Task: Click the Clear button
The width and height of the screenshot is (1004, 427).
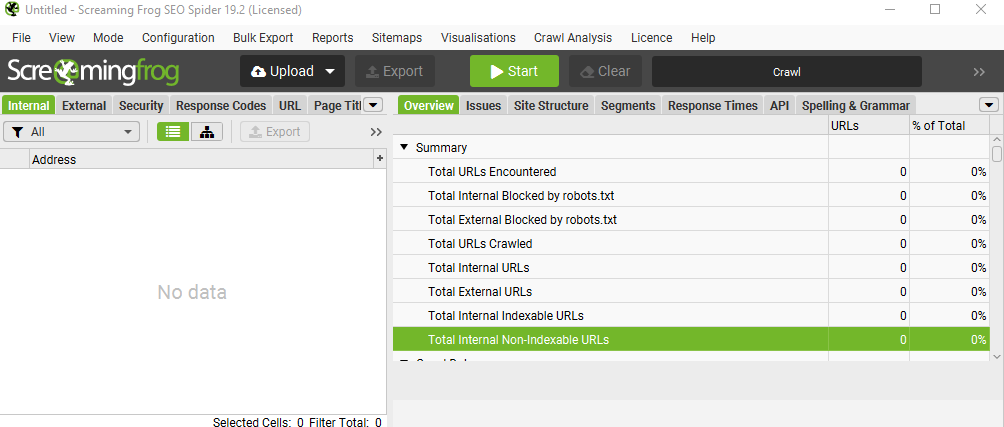Action: point(605,71)
